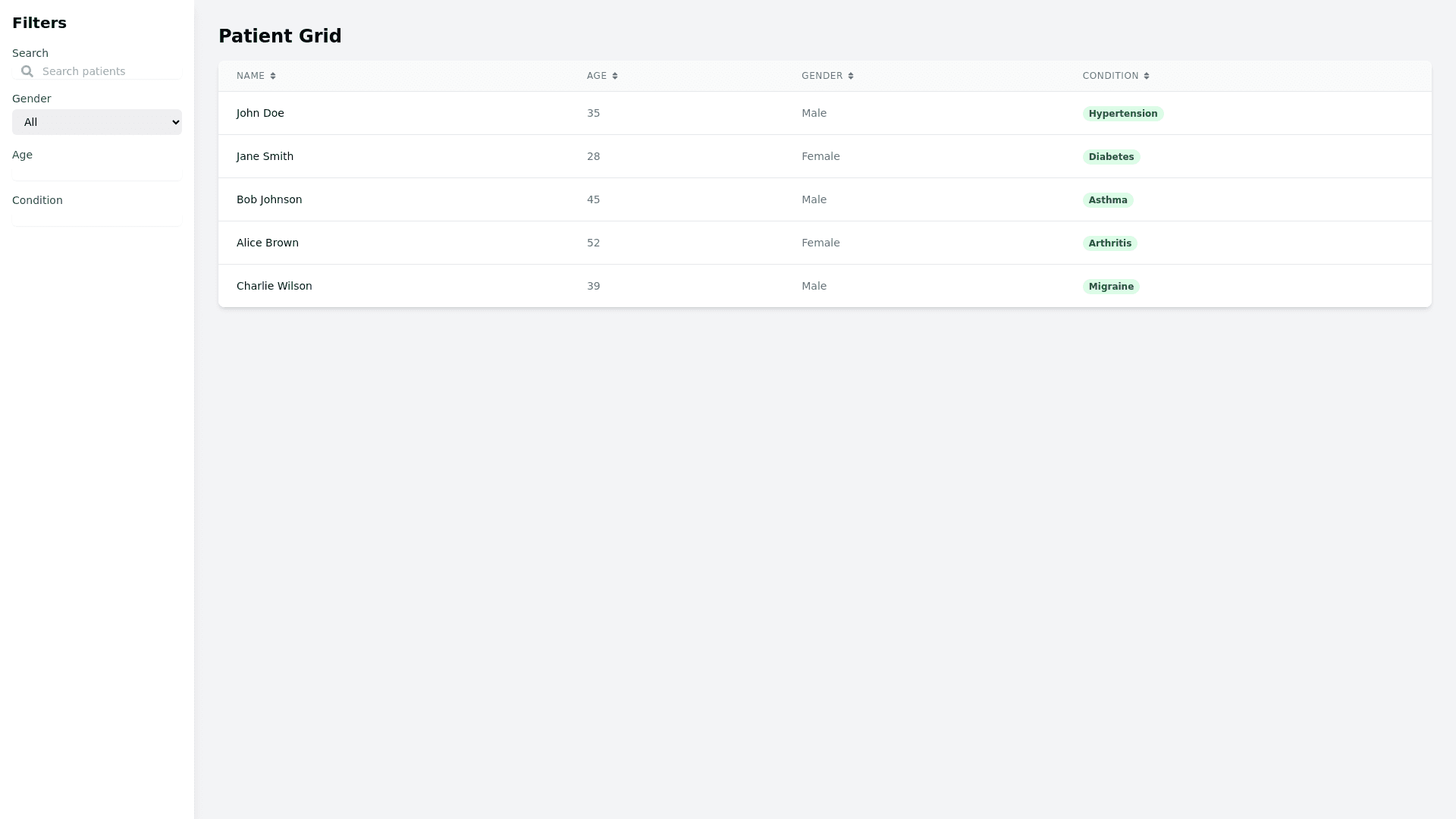
Task: Click into the Condition filter field
Action: [97, 218]
